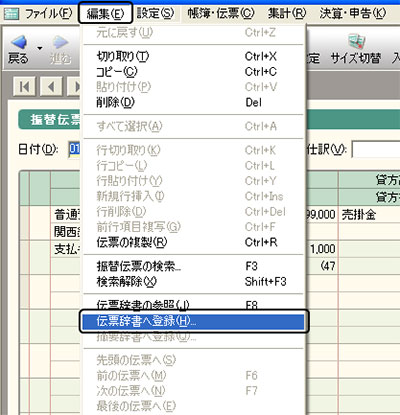
Task: Expand the dropdown arrow beside 戻る
Action: pos(40,48)
